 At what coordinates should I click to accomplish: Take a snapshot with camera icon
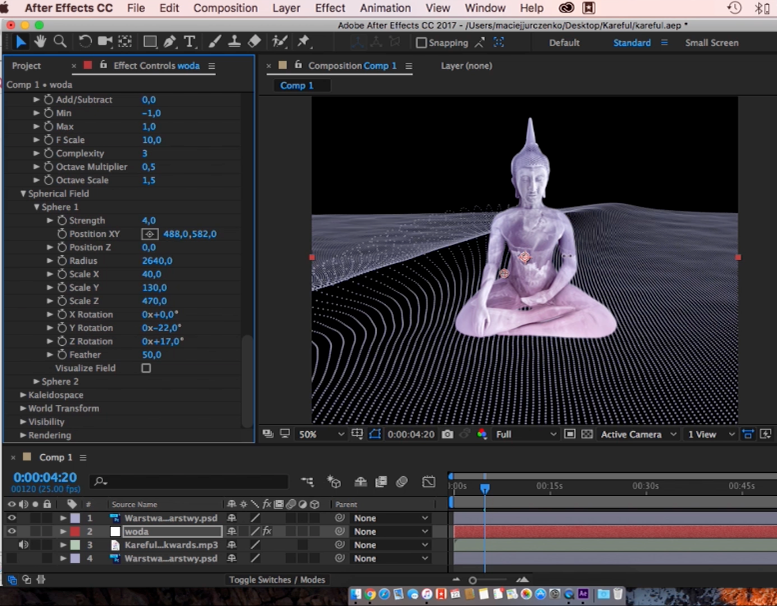coord(447,435)
